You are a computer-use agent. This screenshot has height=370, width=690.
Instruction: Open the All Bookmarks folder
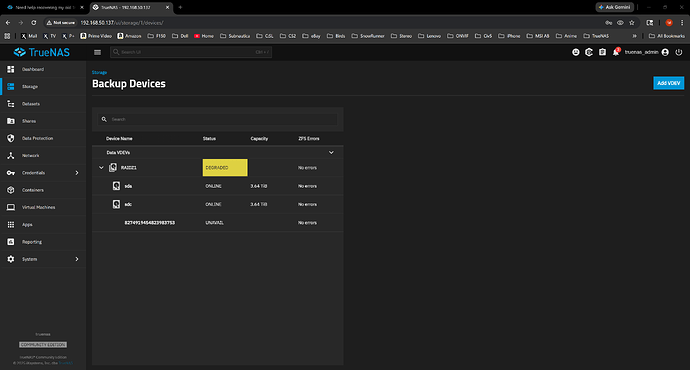[x=667, y=36]
